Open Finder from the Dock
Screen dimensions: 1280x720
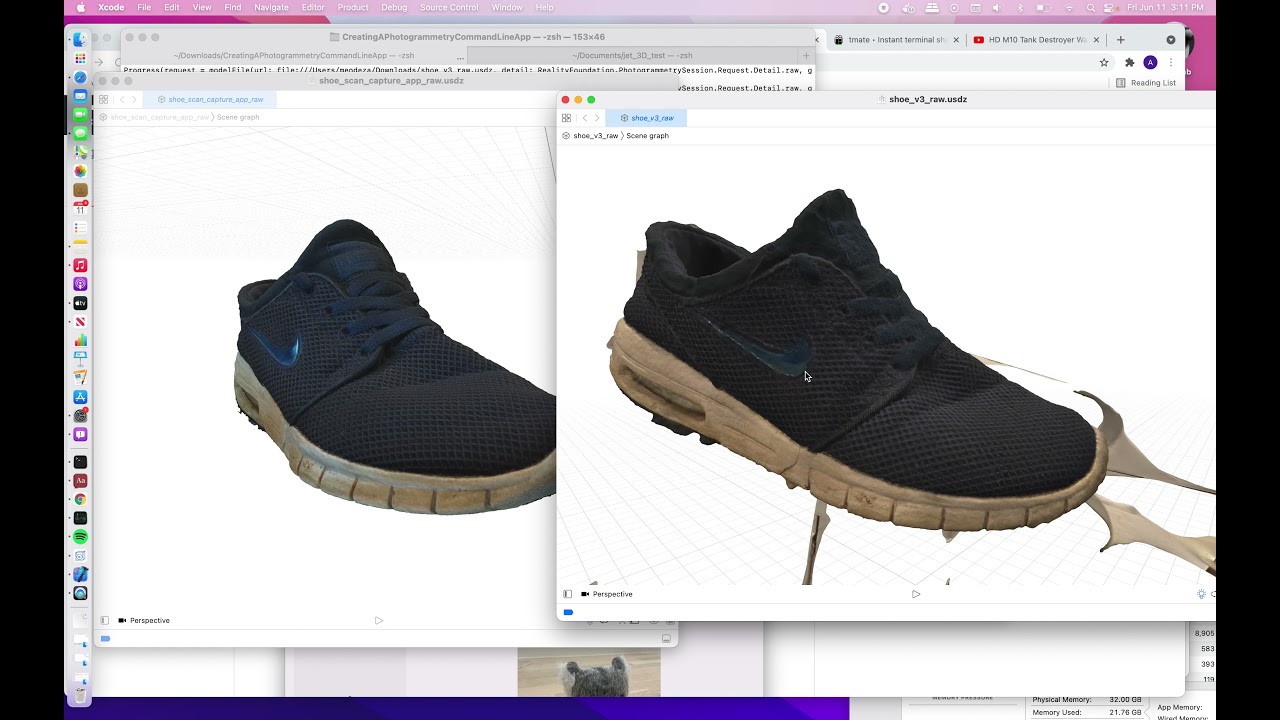80,40
